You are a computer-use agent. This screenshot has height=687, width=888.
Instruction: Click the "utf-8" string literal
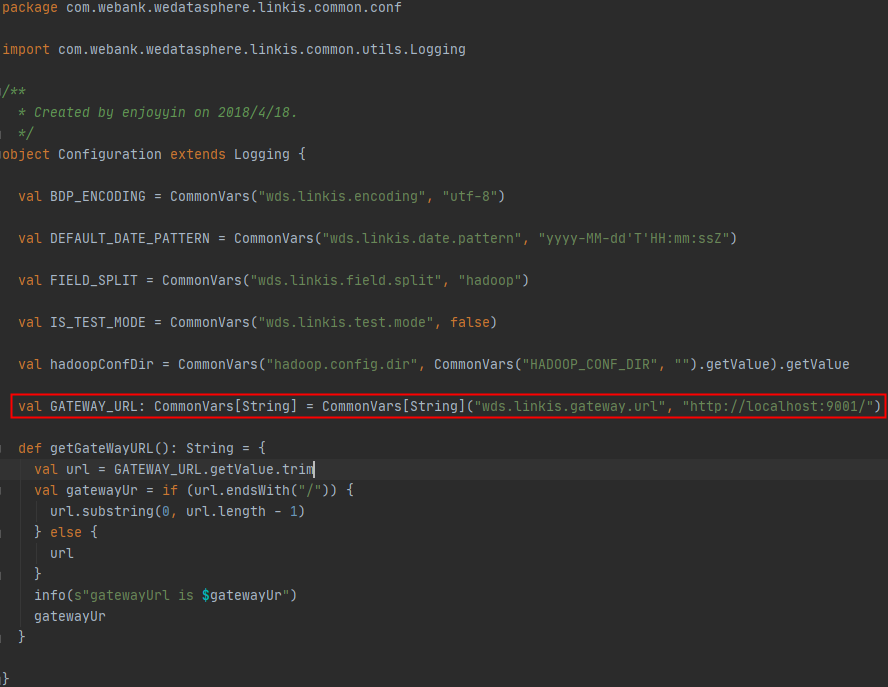[x=469, y=197]
